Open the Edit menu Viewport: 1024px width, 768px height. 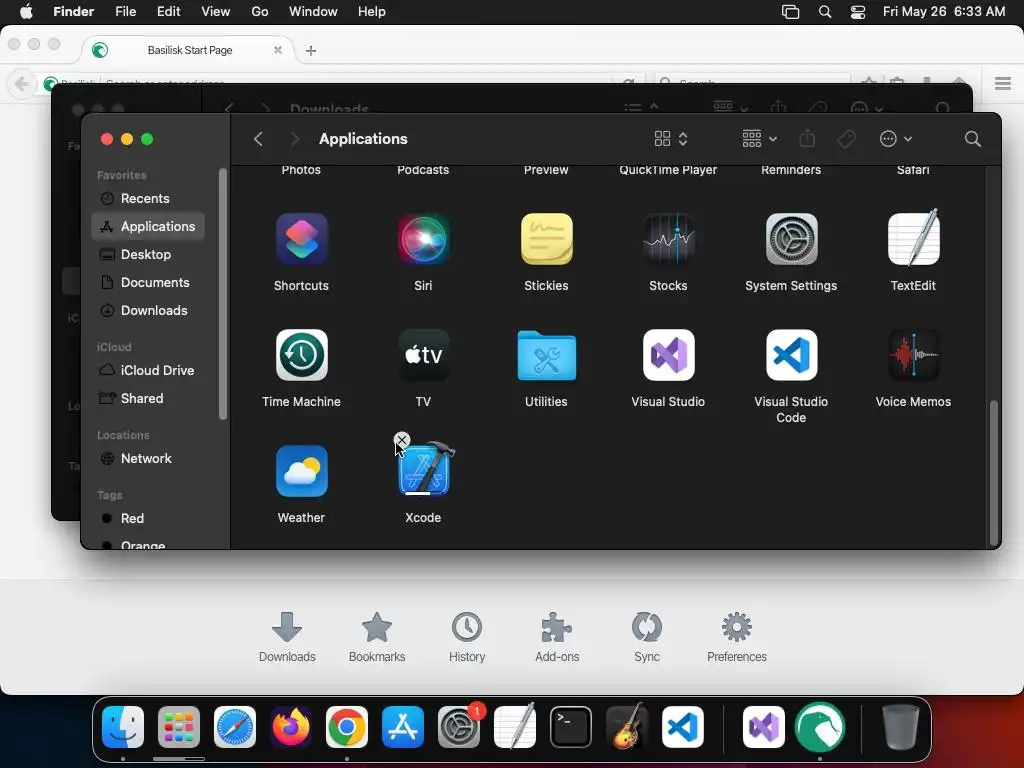pyautogui.click(x=168, y=12)
